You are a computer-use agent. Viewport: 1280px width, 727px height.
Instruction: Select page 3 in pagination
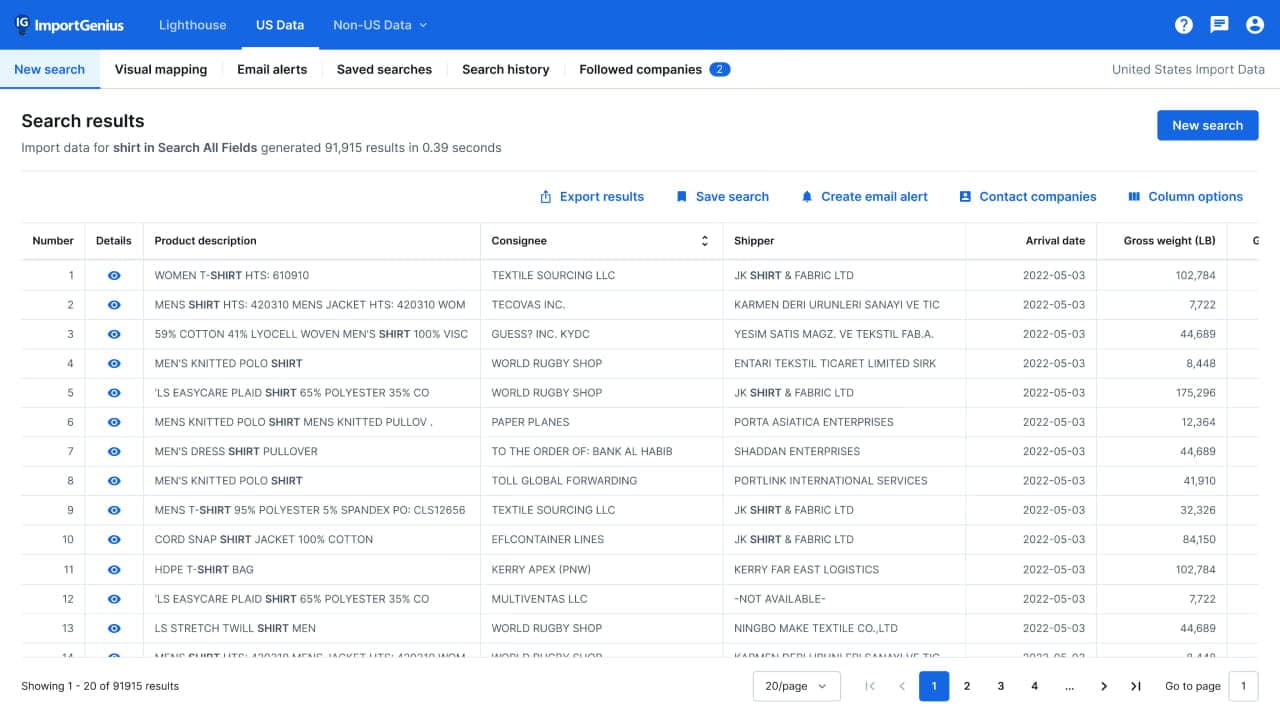pyautogui.click(x=1000, y=686)
